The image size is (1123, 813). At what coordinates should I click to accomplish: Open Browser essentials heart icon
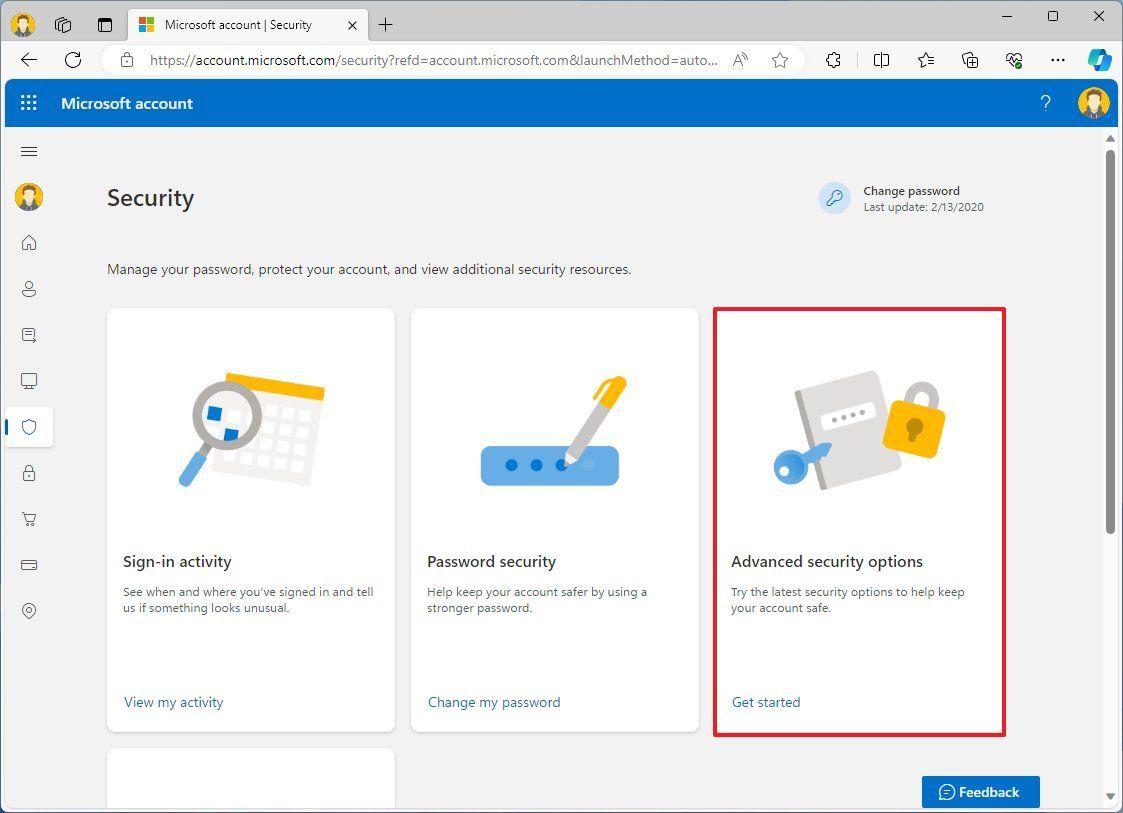click(x=1013, y=60)
